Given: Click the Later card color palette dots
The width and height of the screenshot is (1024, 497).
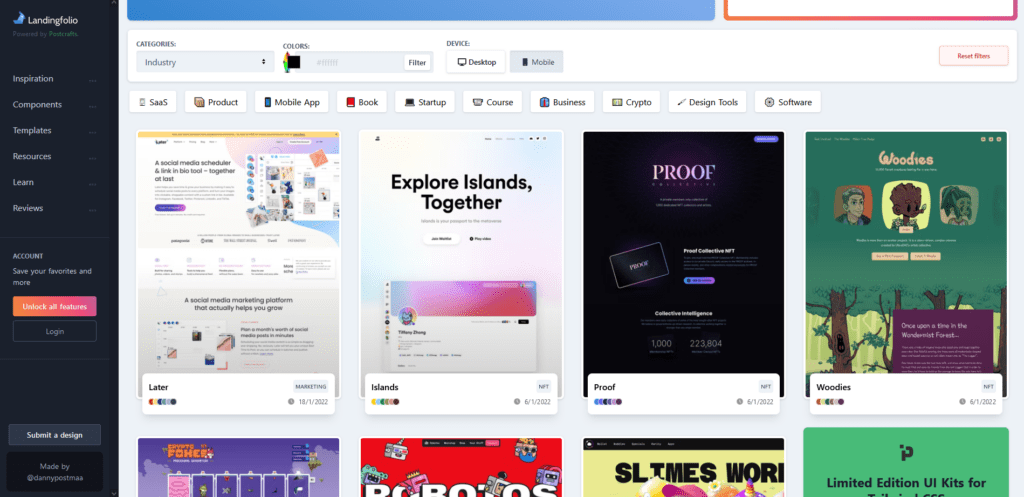Looking at the screenshot, I should pyautogui.click(x=163, y=402).
